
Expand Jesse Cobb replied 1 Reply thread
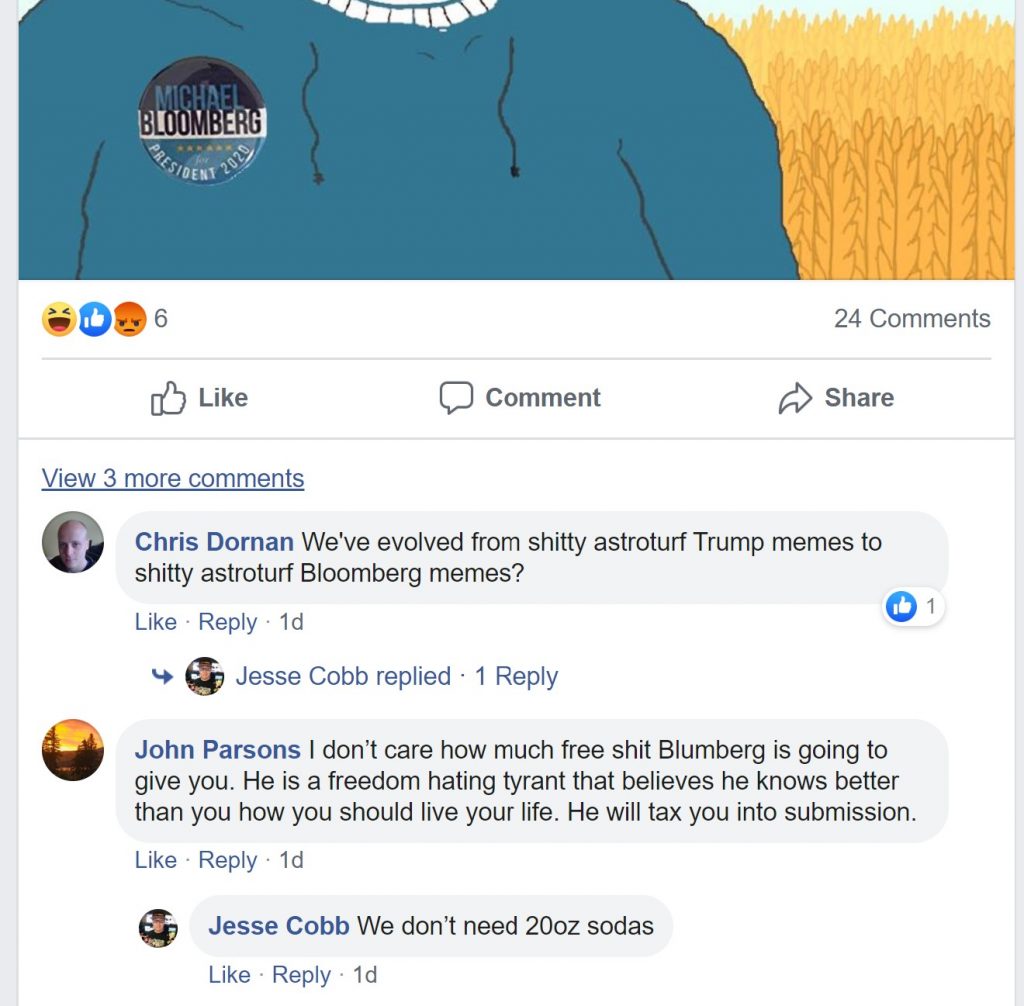pos(396,676)
